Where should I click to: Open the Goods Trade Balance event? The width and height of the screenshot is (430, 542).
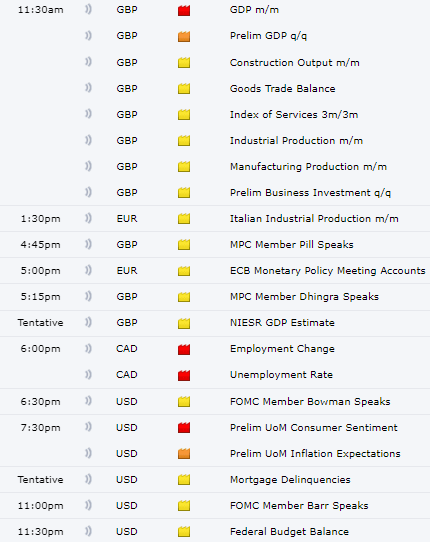283,88
